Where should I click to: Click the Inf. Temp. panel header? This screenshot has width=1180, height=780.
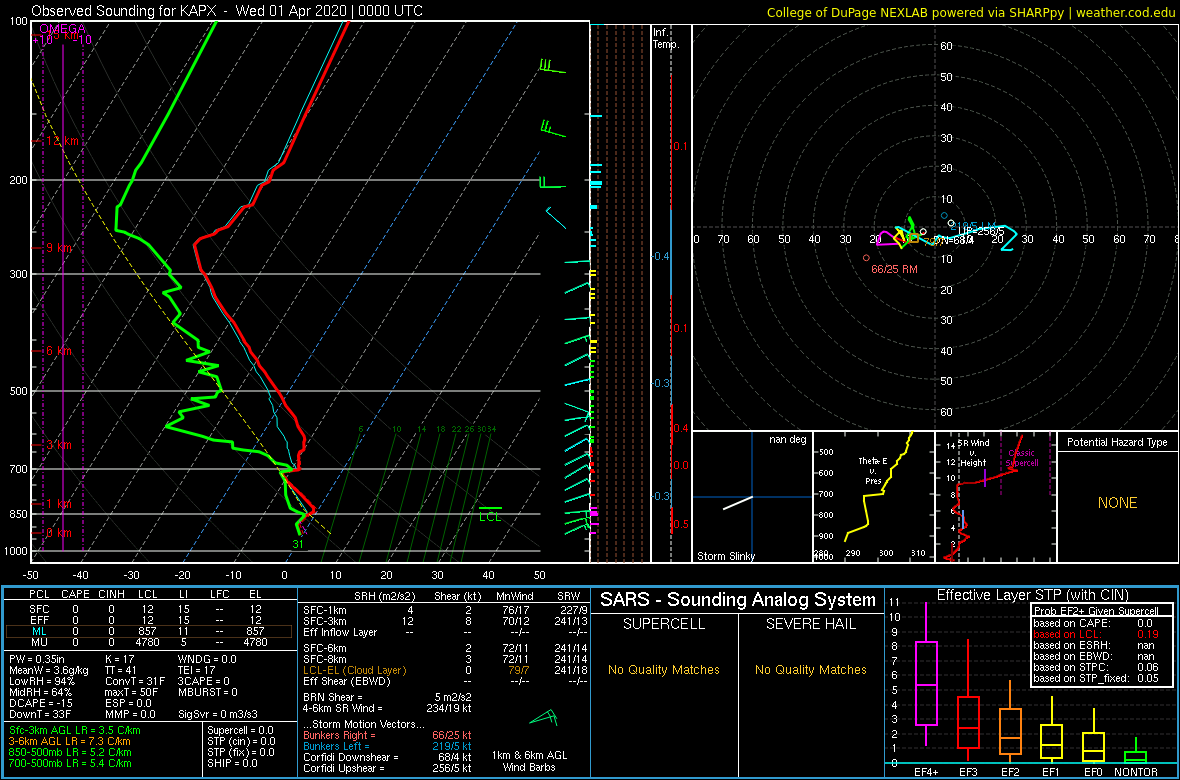click(666, 38)
